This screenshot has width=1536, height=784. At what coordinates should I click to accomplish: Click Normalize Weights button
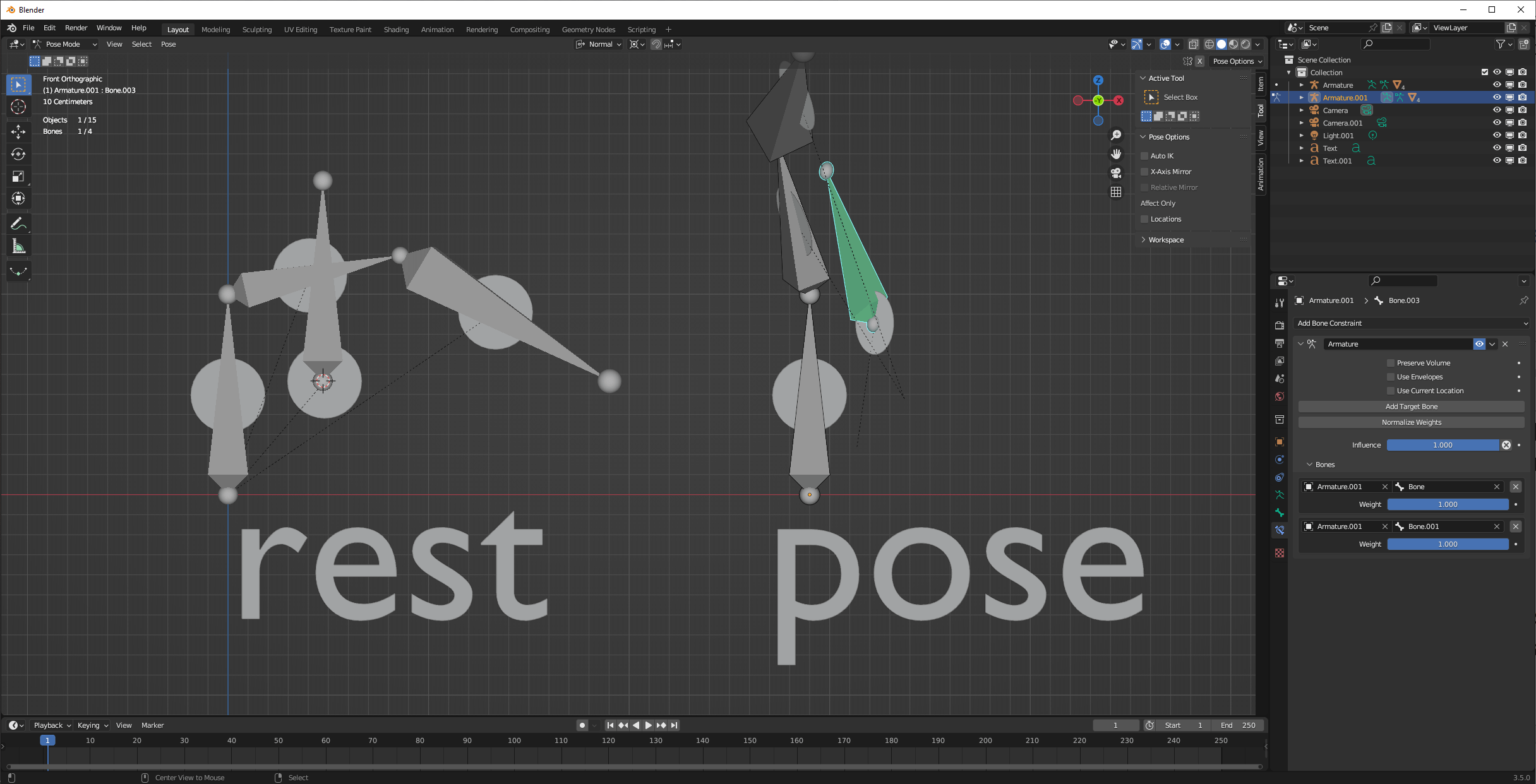[x=1411, y=422]
